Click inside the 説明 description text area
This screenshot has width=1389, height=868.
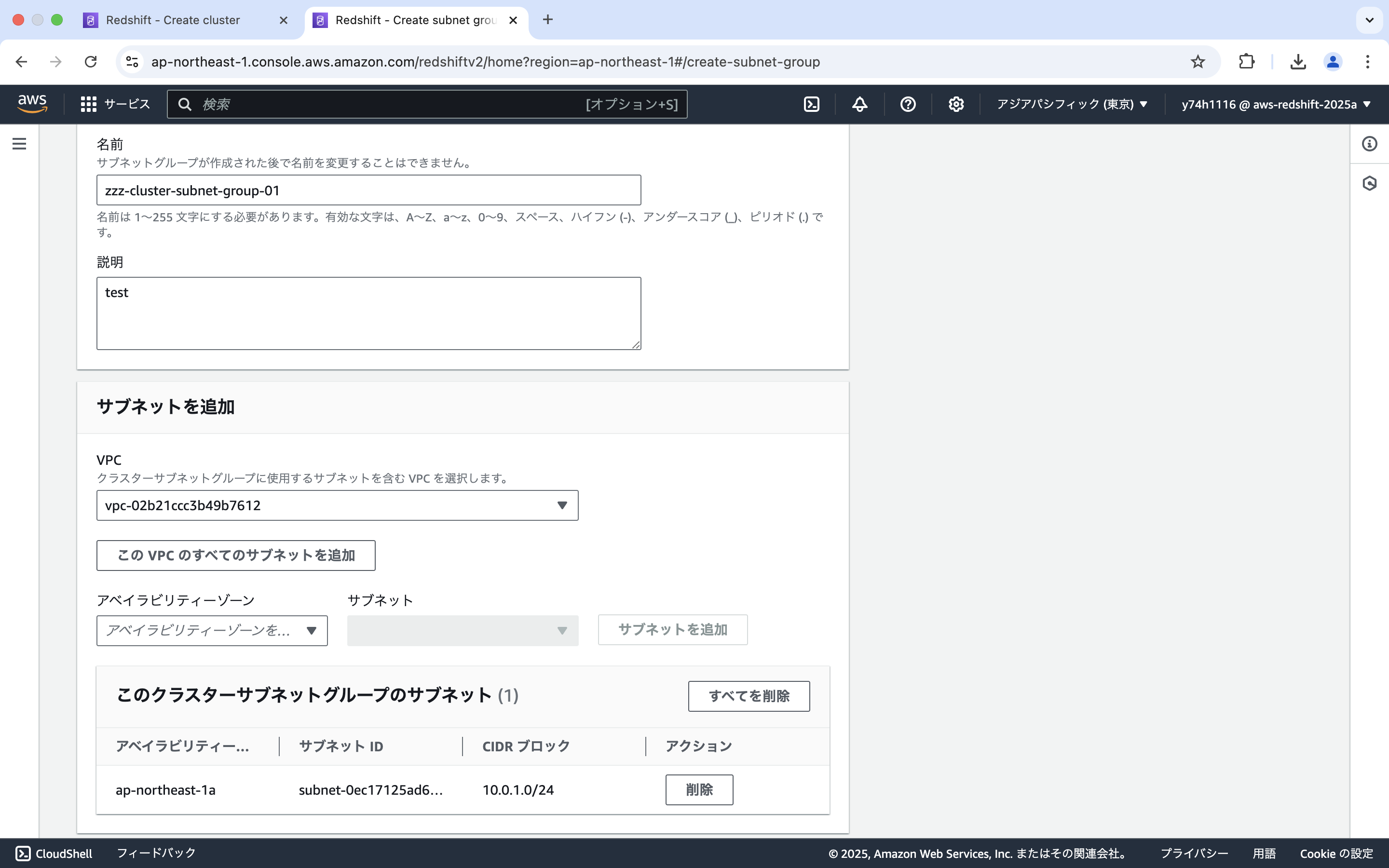click(x=368, y=313)
